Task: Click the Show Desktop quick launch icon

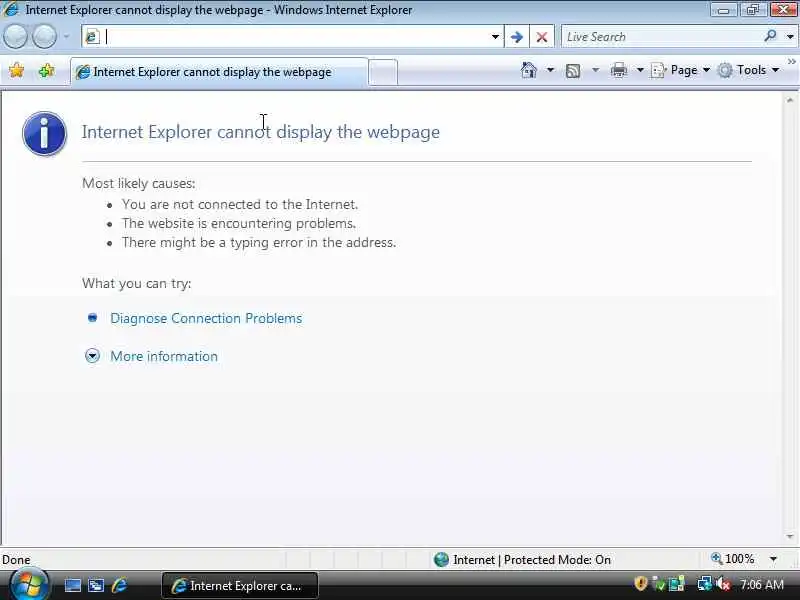Action: (72, 585)
